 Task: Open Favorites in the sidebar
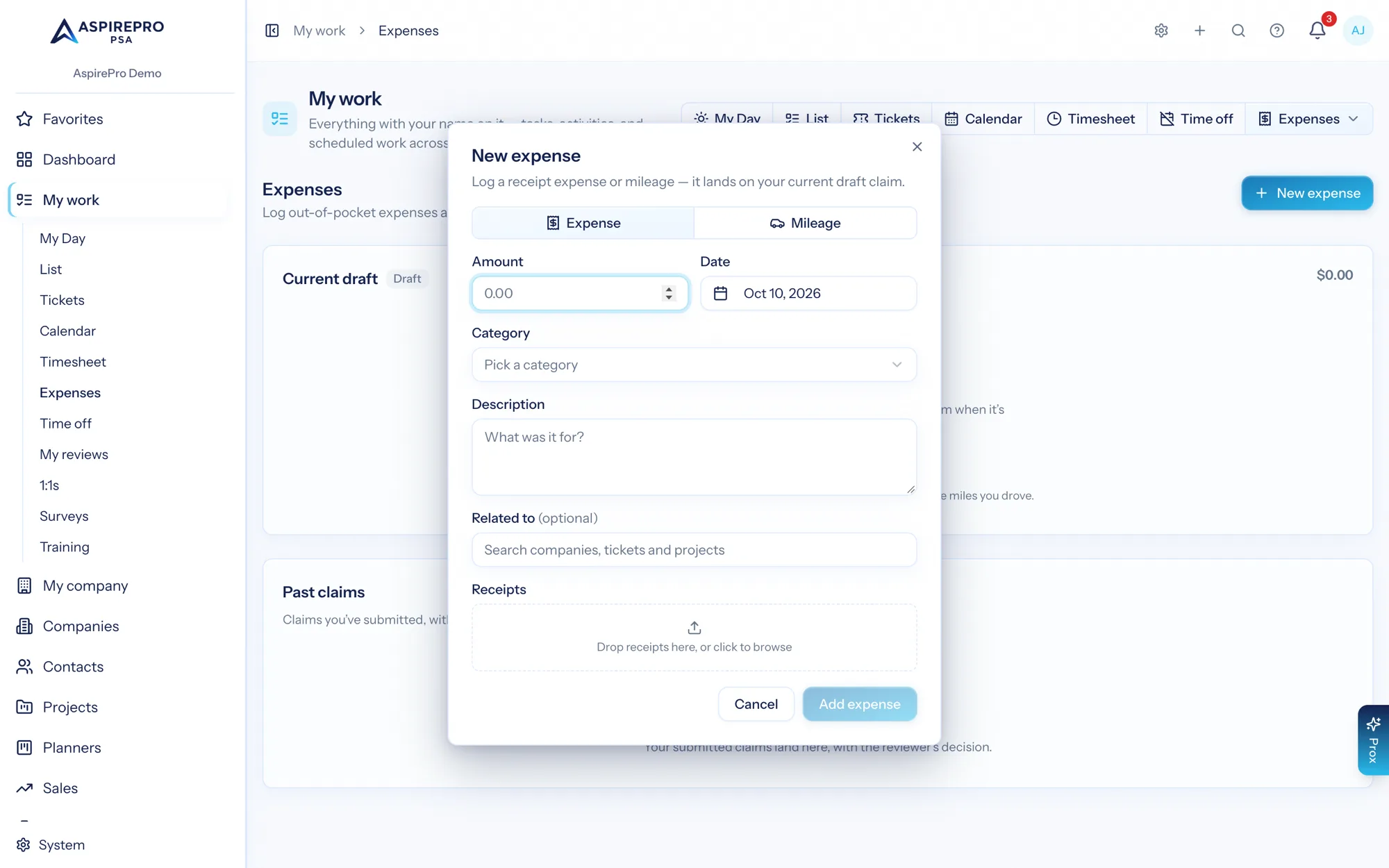click(118, 119)
